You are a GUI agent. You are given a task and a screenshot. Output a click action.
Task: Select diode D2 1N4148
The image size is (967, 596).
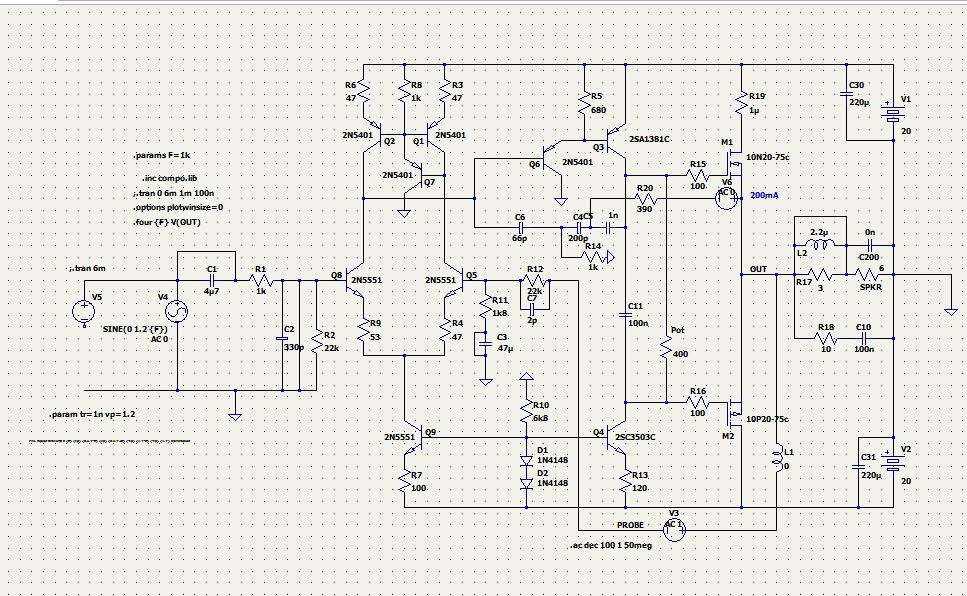pyautogui.click(x=526, y=483)
